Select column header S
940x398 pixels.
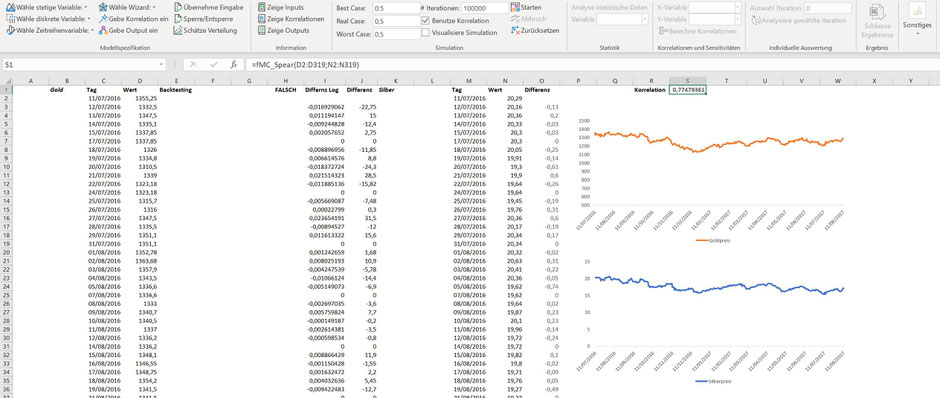coord(688,81)
